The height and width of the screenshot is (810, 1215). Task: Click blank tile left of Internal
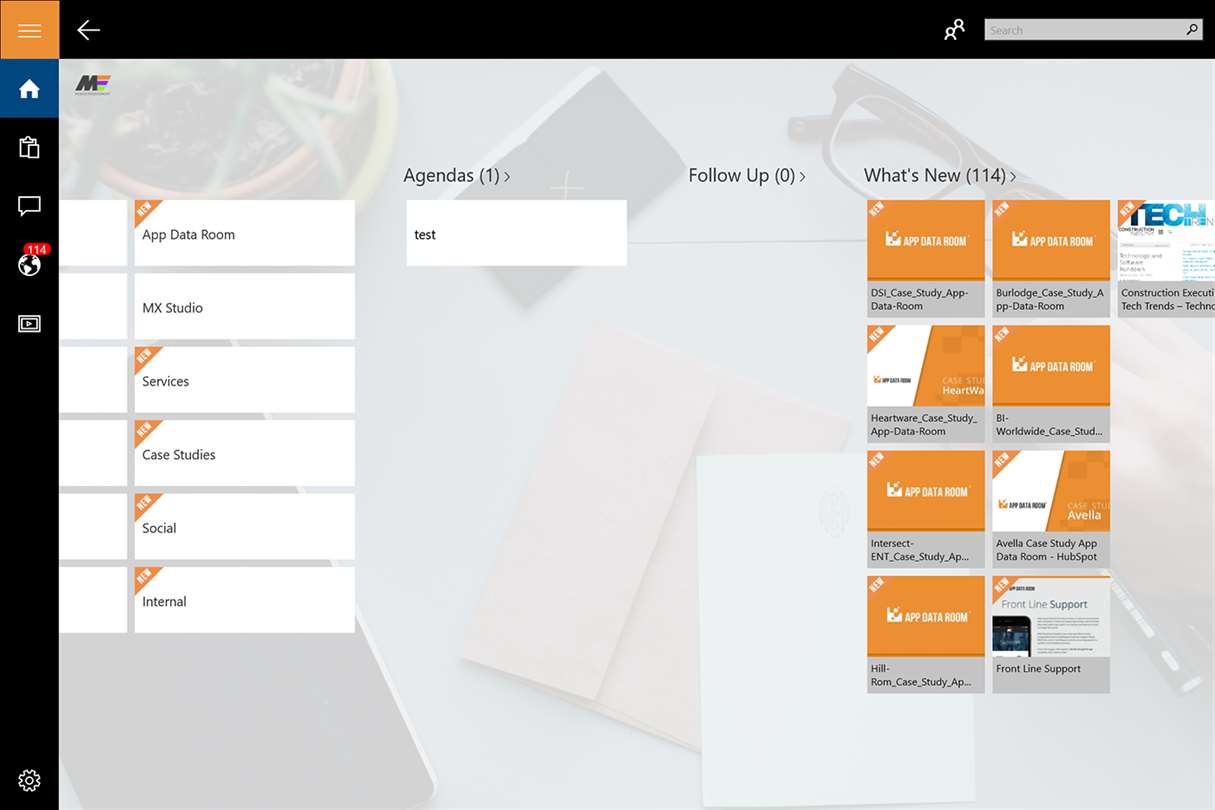93,600
